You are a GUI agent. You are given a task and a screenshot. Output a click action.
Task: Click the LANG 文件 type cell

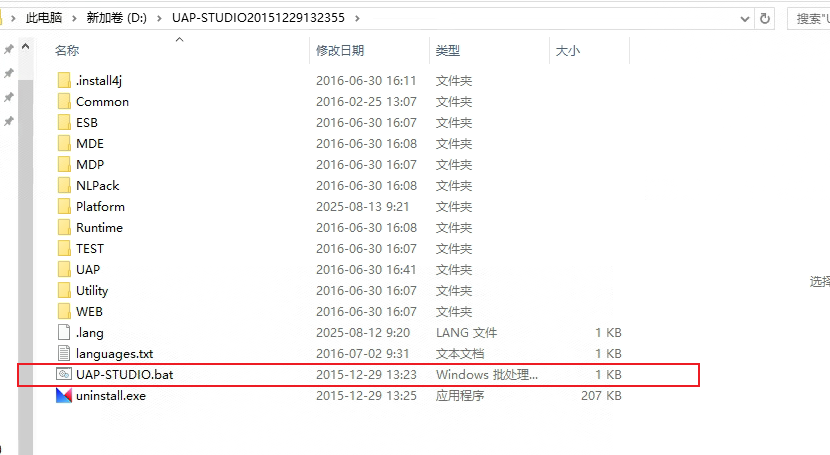[x=466, y=333]
